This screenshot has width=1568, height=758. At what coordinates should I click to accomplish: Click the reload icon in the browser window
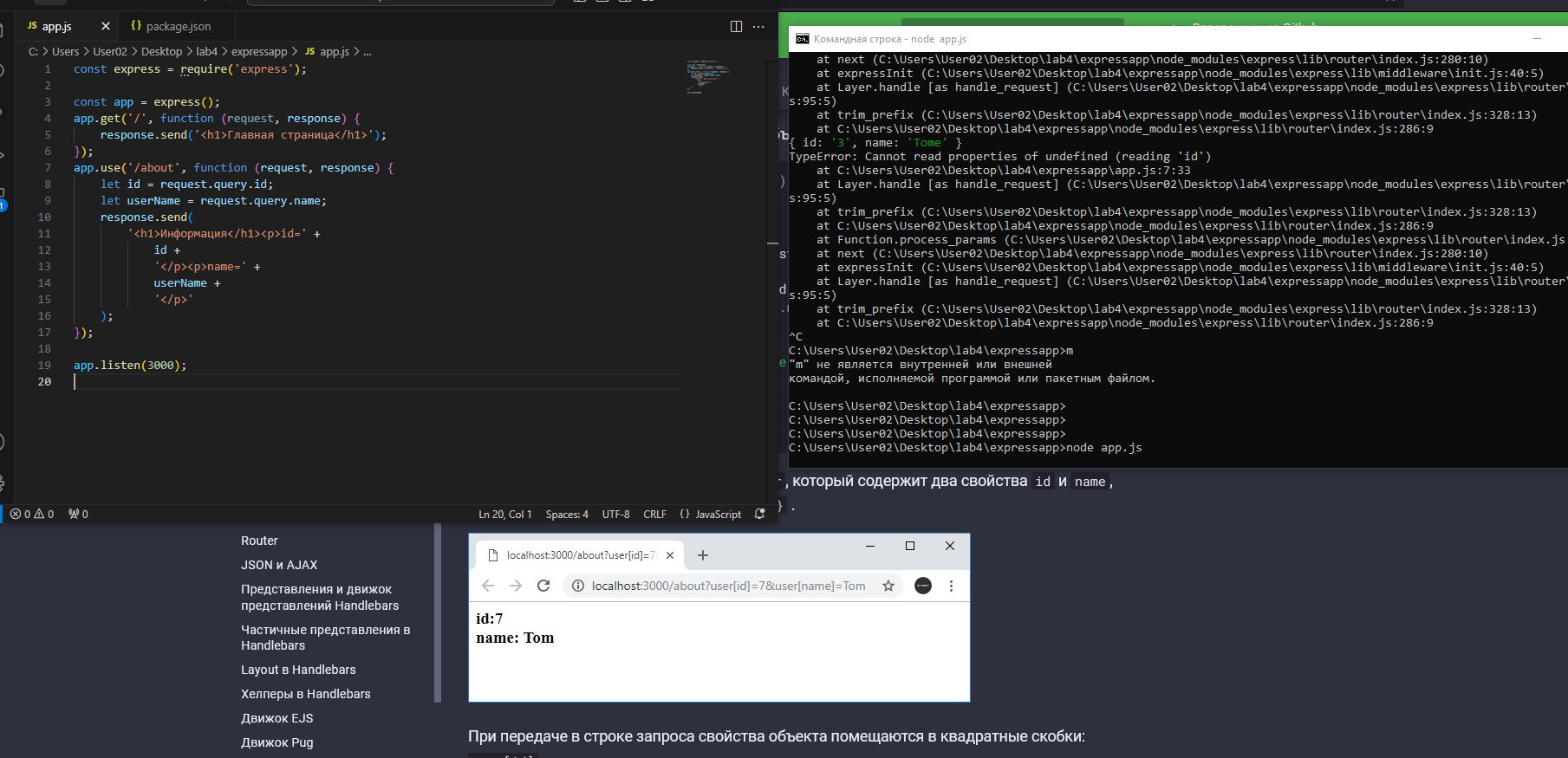543,586
